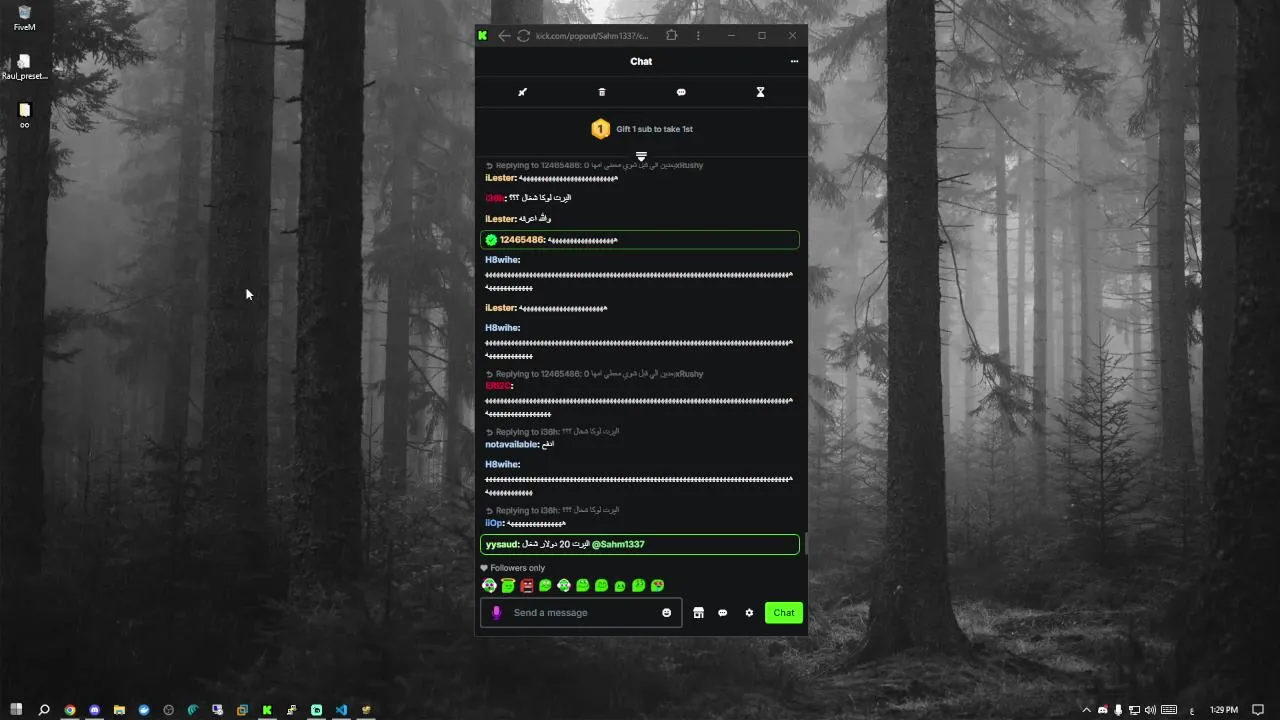Click the green Chat send button
This screenshot has height=720, width=1280.
784,613
